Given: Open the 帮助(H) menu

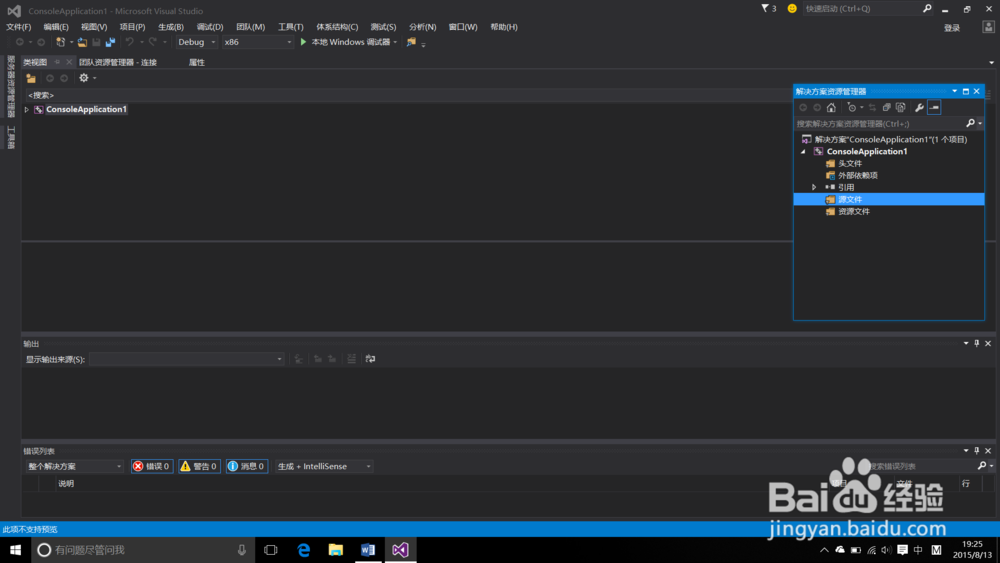Looking at the screenshot, I should pos(504,27).
